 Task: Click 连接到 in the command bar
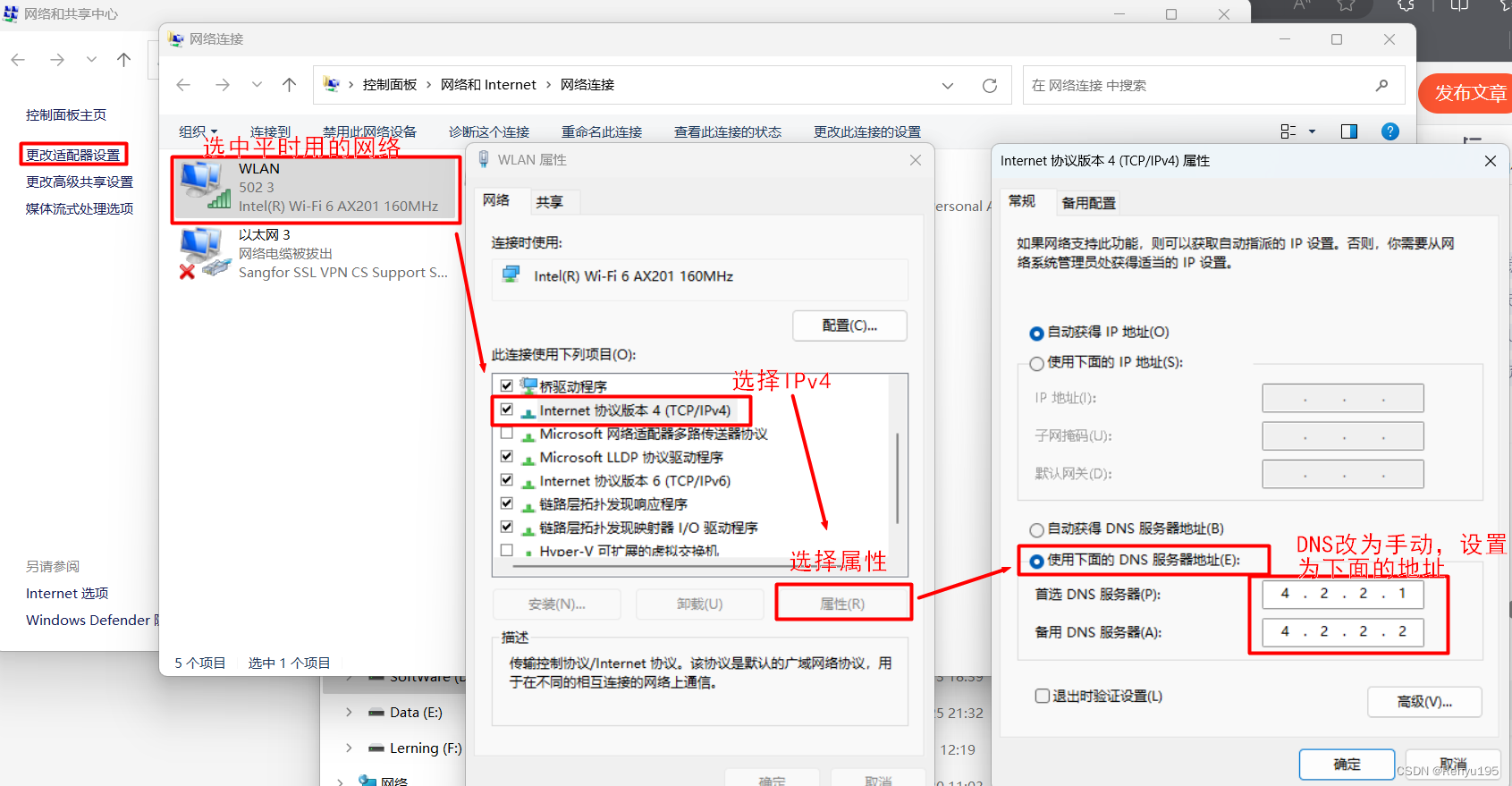[270, 131]
